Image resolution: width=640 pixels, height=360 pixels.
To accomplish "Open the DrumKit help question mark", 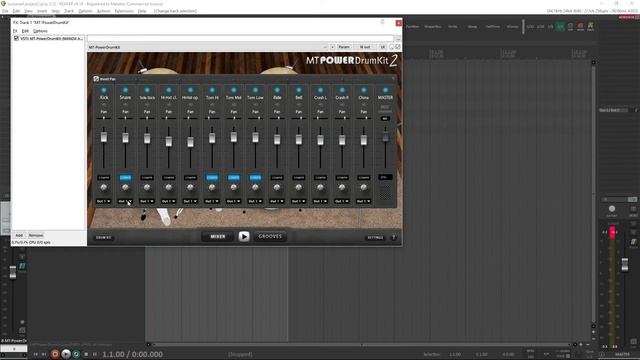I will pos(393,237).
